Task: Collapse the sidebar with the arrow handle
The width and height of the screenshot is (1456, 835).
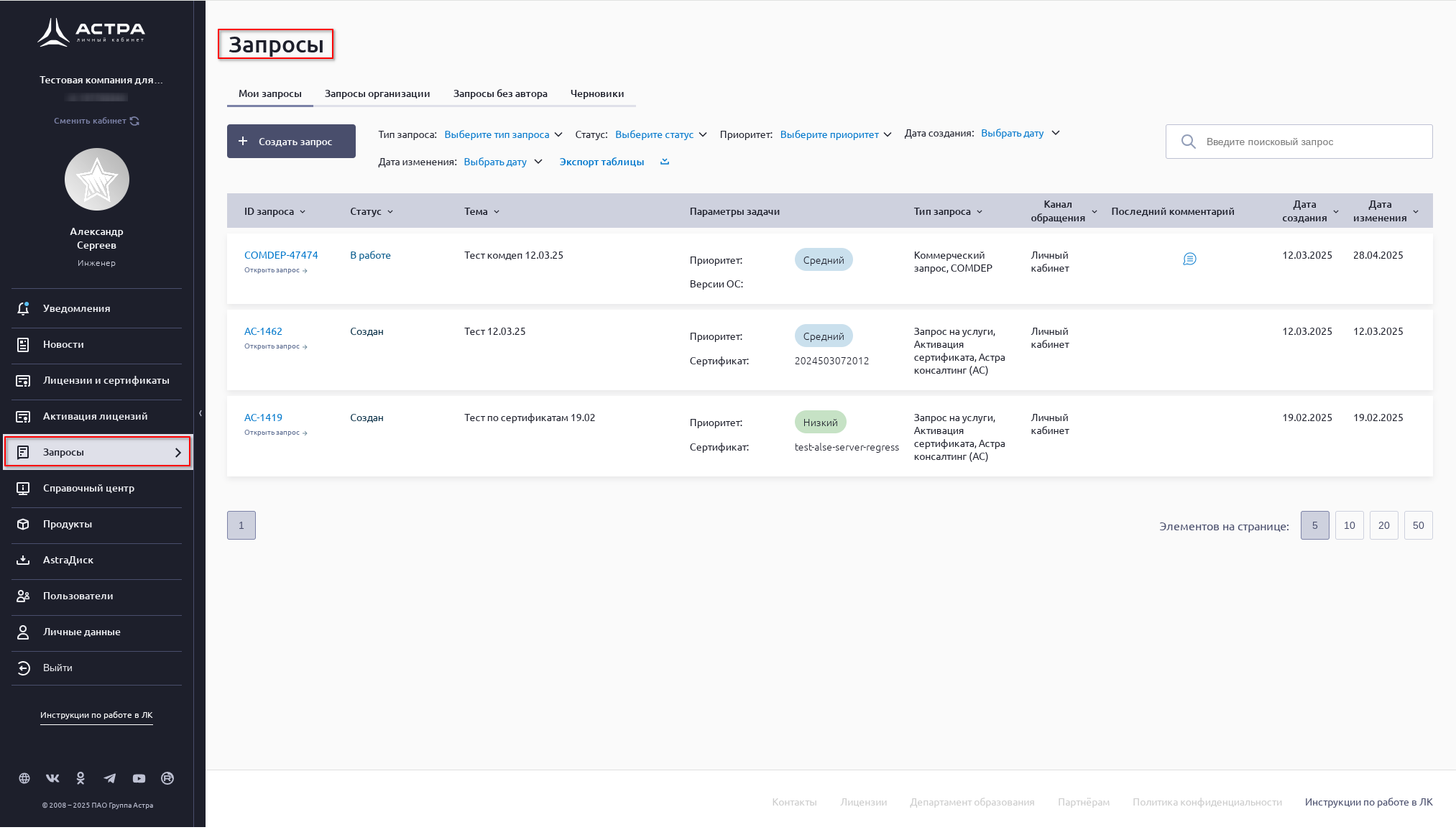Action: 200,413
